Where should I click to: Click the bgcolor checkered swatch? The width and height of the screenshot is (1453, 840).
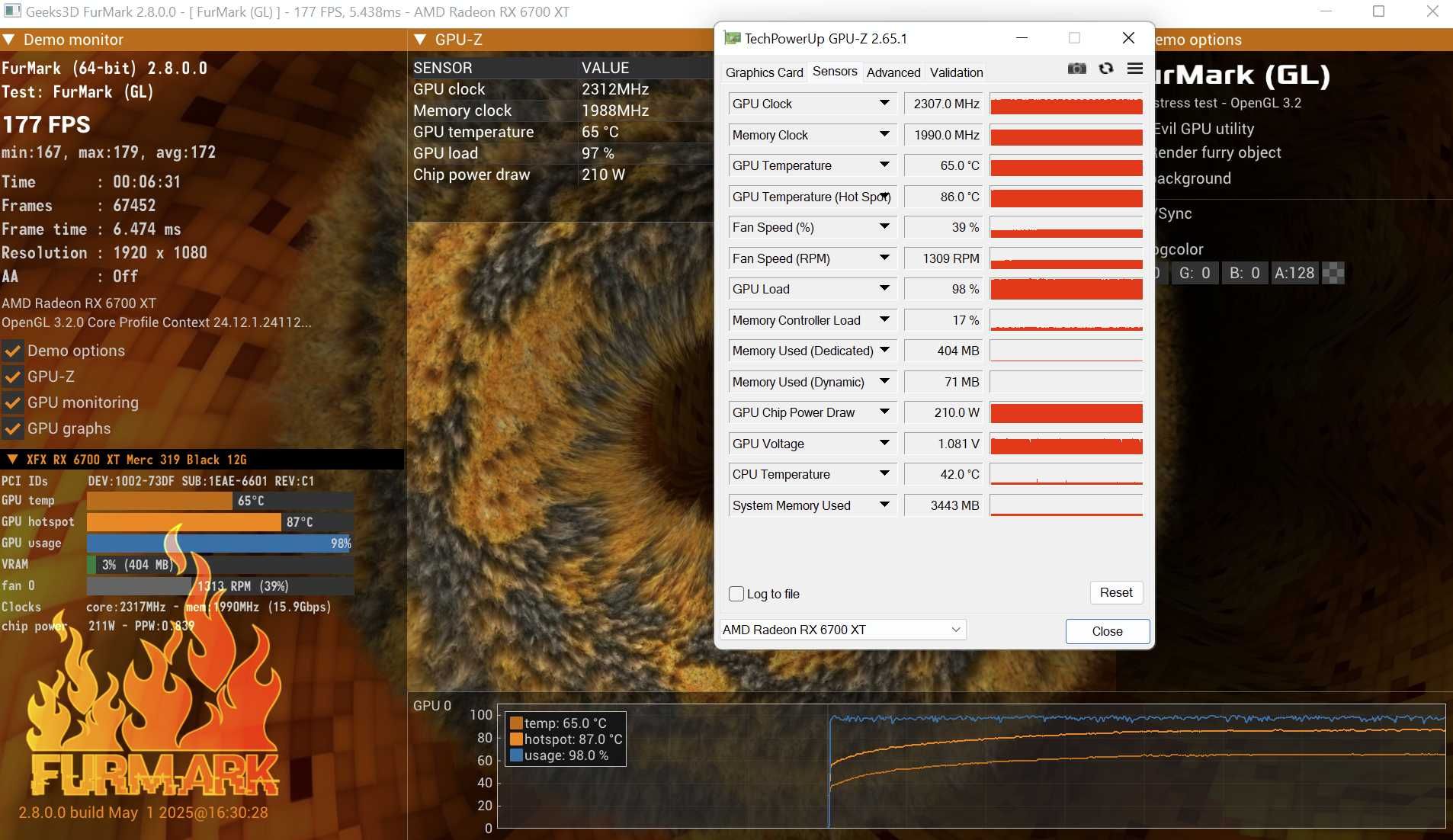coord(1333,273)
